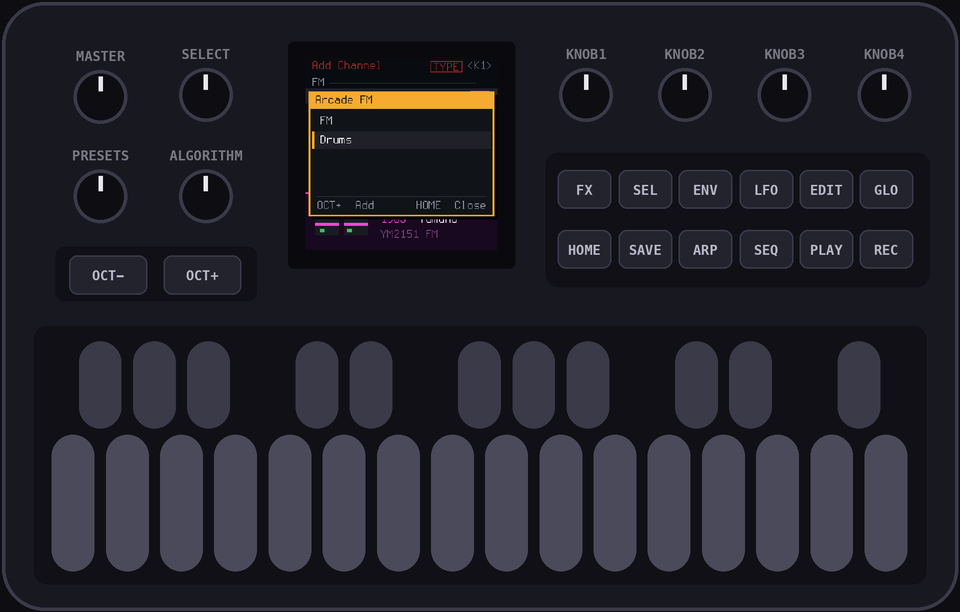The width and height of the screenshot is (960, 612).
Task: Start playback with the PLAY button
Action: pyautogui.click(x=826, y=250)
